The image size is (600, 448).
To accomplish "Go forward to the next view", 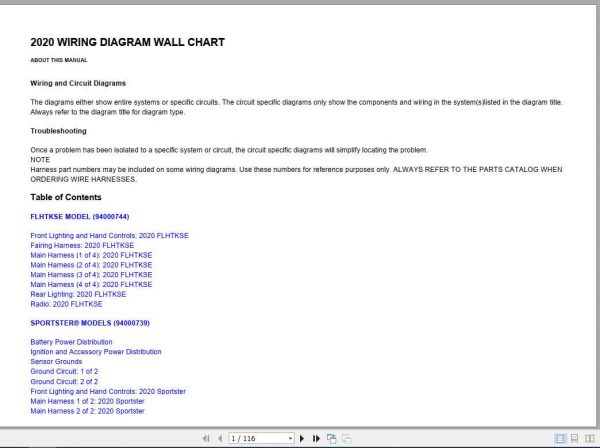I will coord(346,438).
